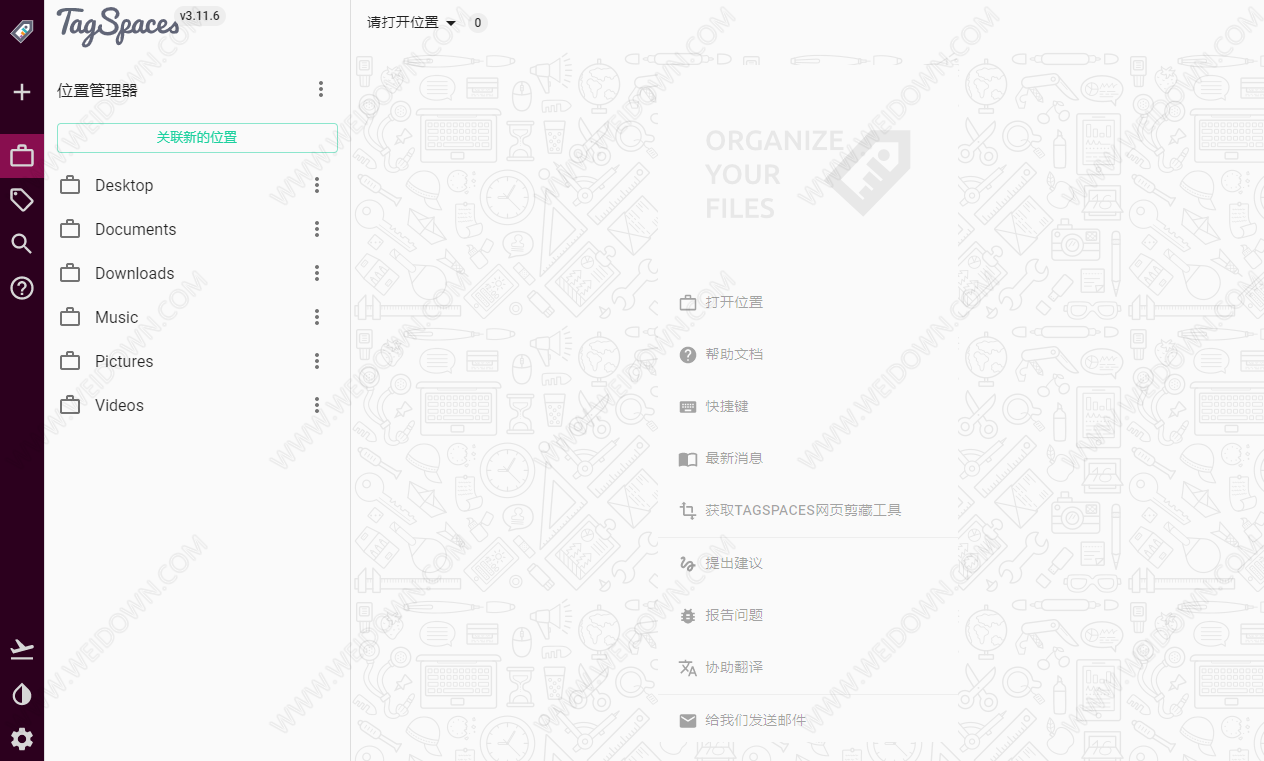Open the 最新消息 news link
Image resolution: width=1264 pixels, height=761 pixels.
click(x=734, y=458)
